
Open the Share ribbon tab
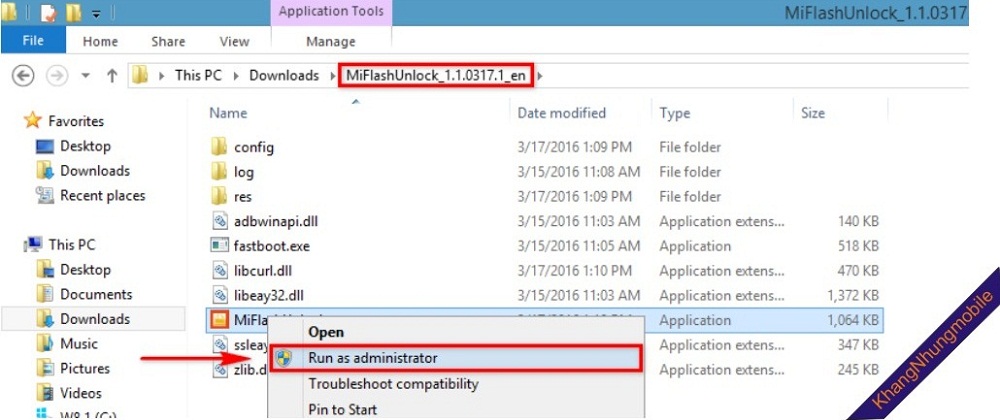168,41
